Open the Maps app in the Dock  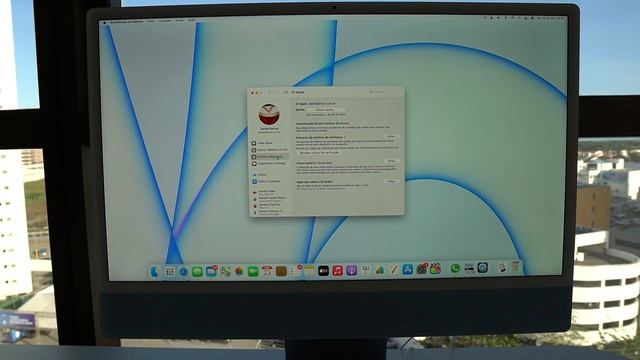225,271
